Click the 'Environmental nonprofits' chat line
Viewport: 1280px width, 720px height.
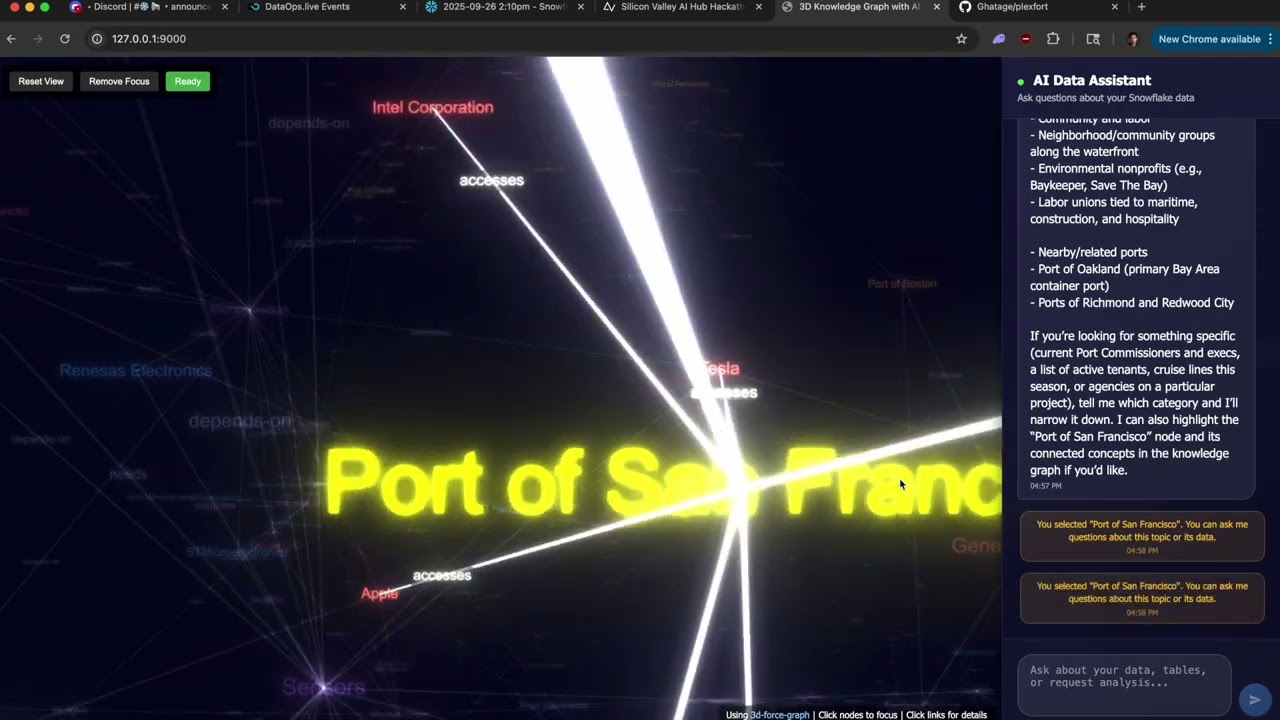click(x=1116, y=177)
